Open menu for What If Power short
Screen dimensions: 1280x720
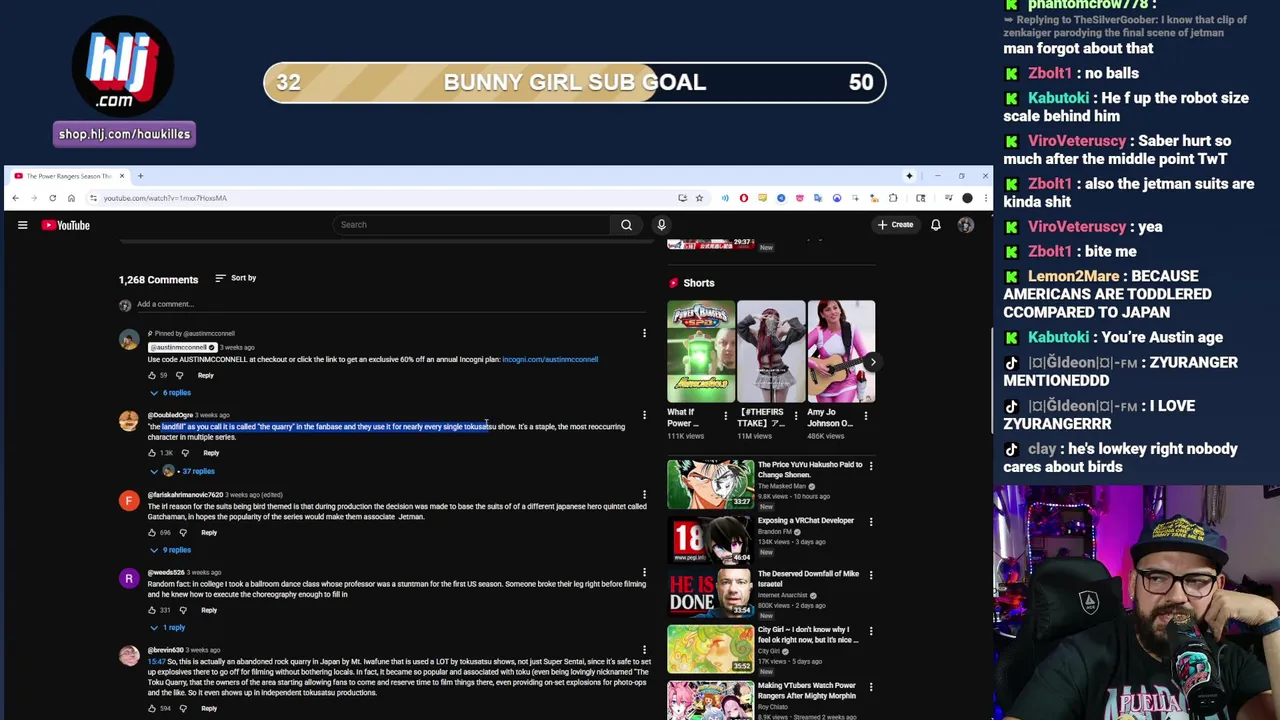coord(727,415)
